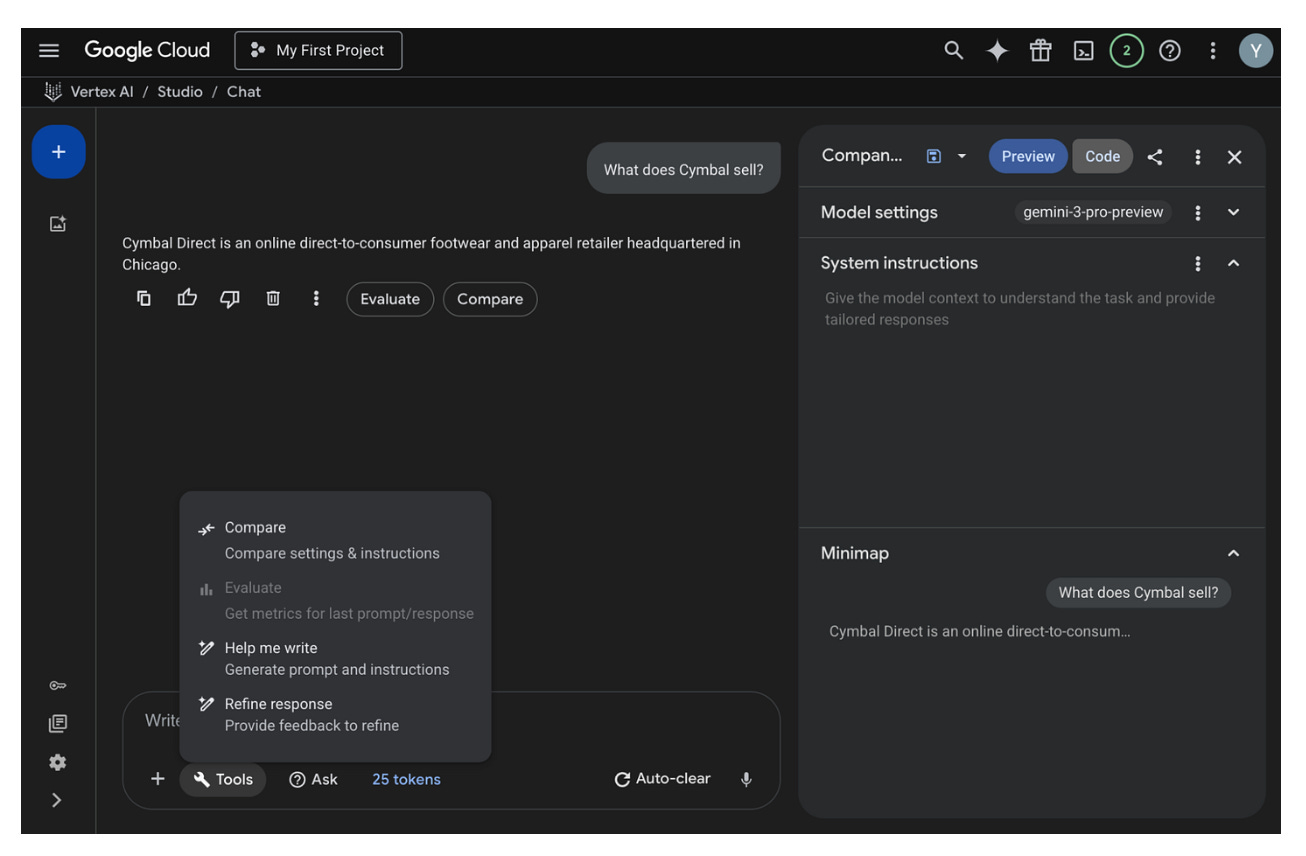1306x856 pixels.
Task: Select Minimap 'What does Cymbal sell?' bubble
Action: pyautogui.click(x=1138, y=592)
